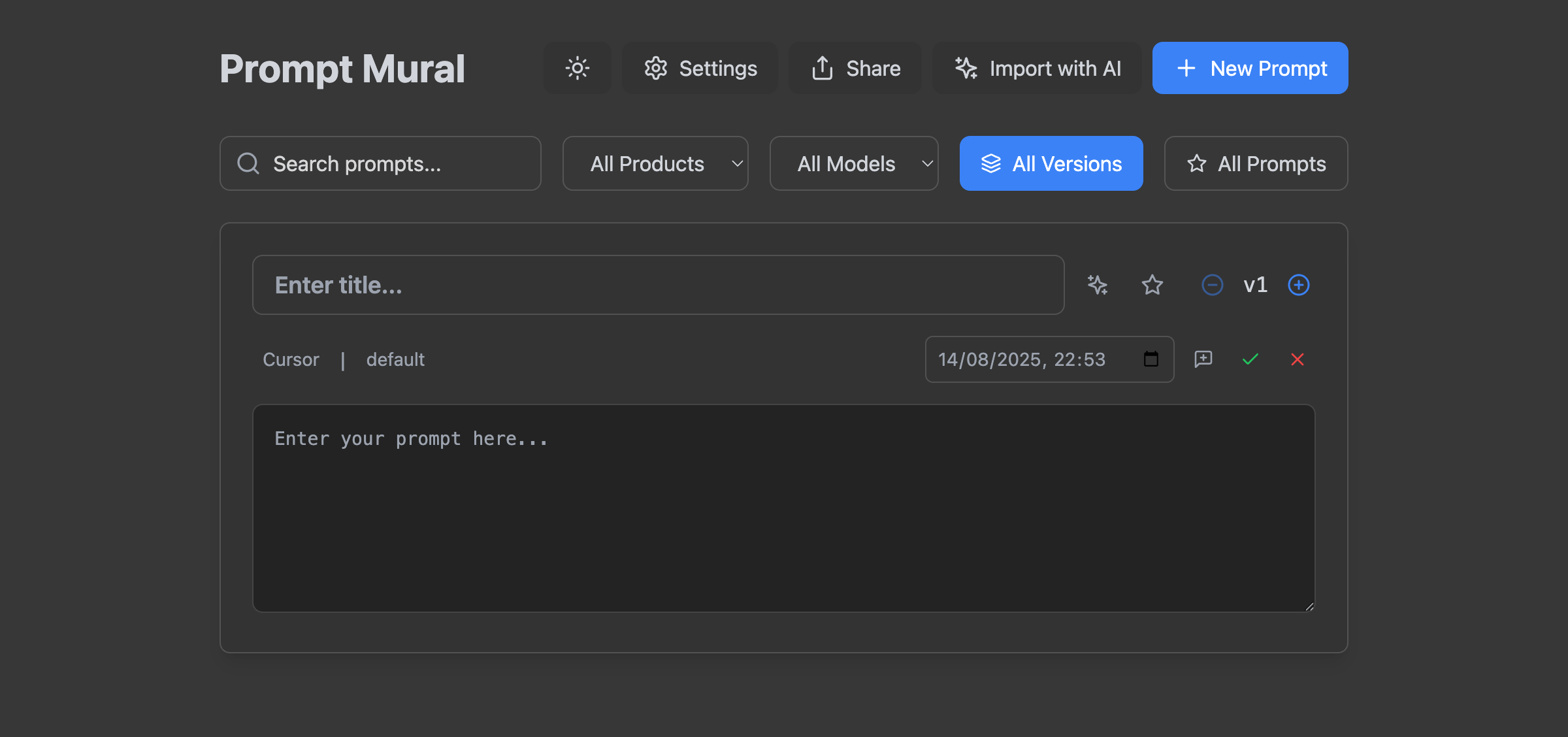Create a New Prompt
The image size is (1568, 737).
[1250, 68]
